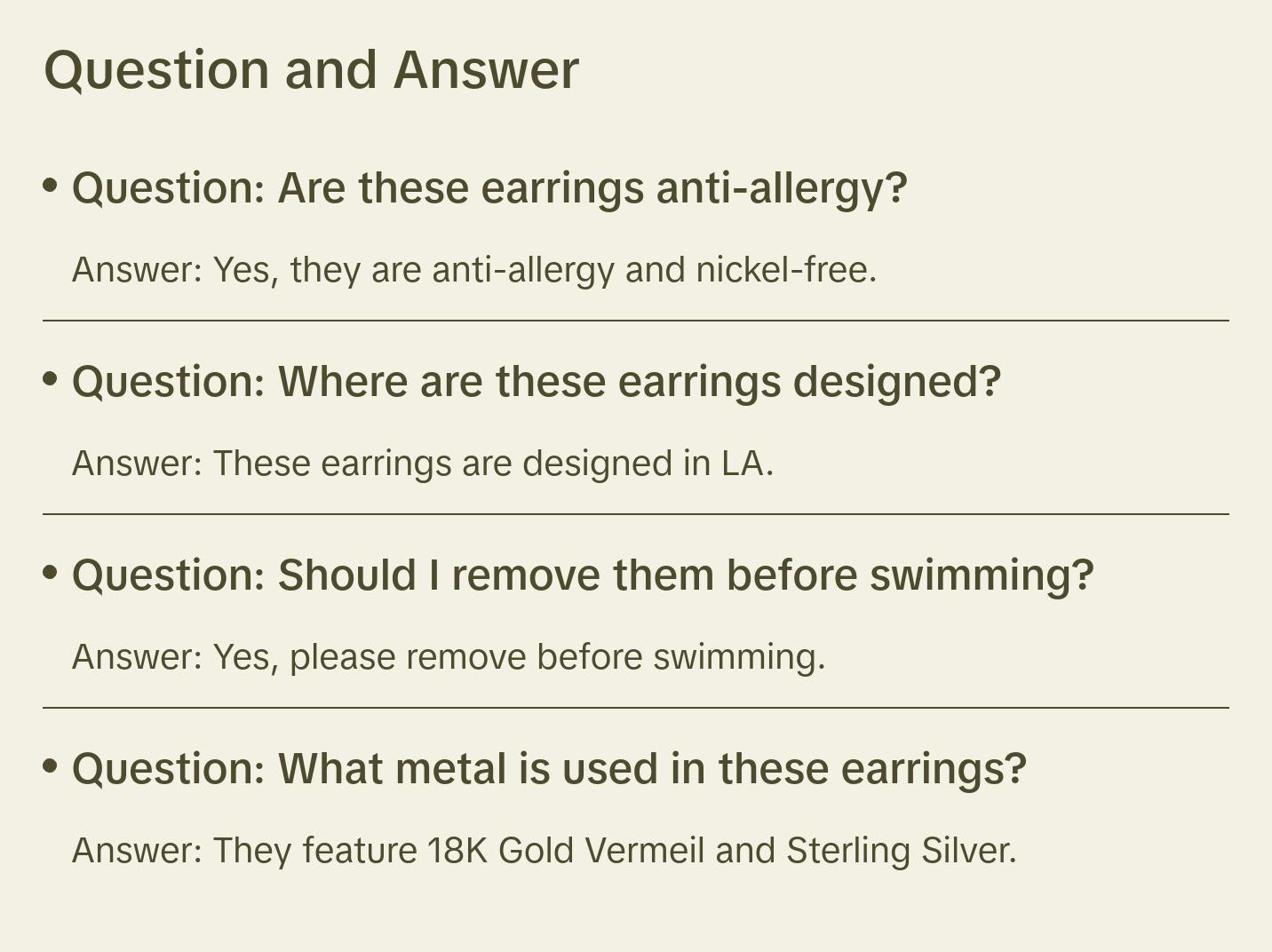Open the 'What metal is used' question

tap(548, 769)
